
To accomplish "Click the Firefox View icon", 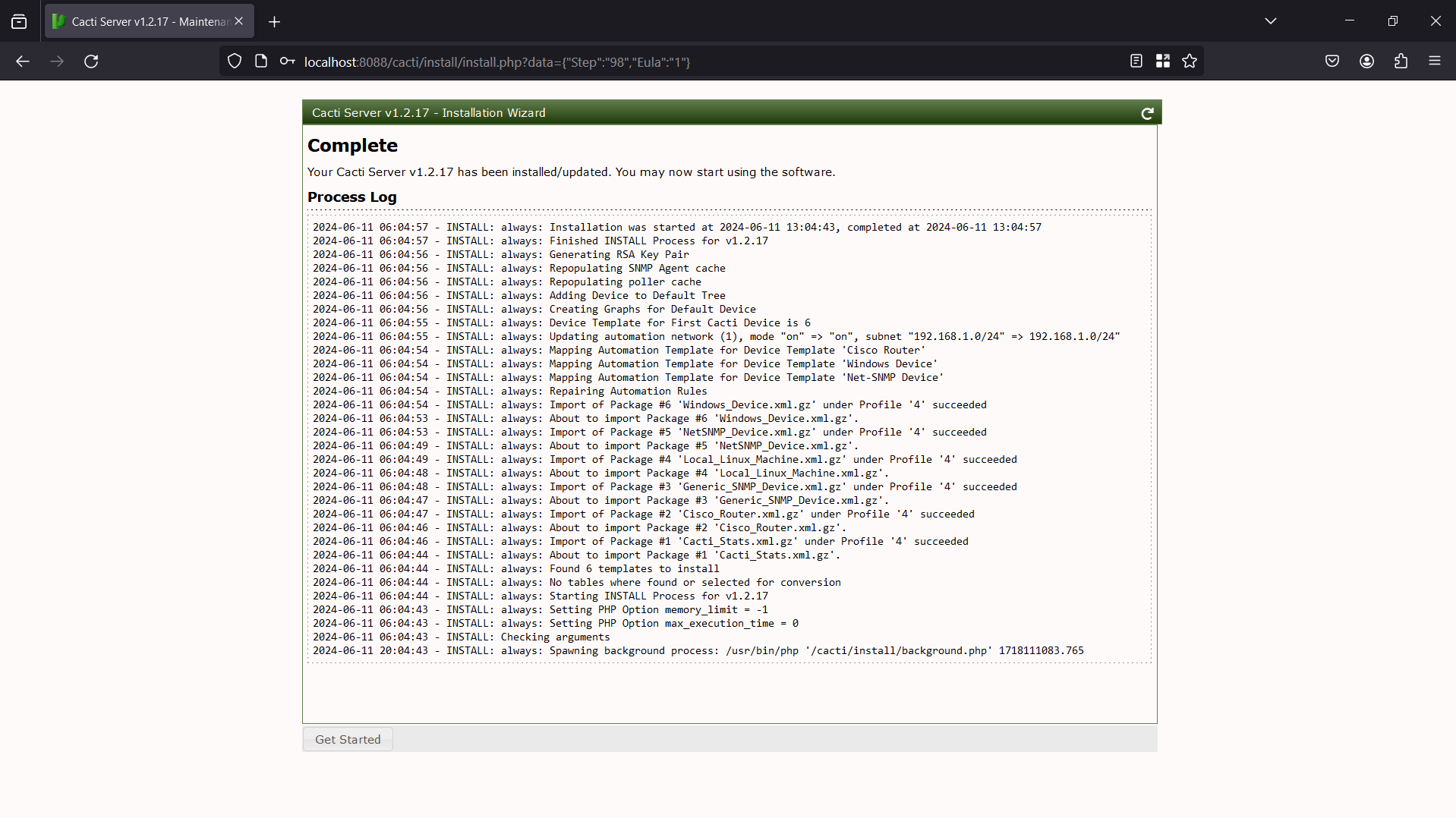I will click(x=19, y=21).
